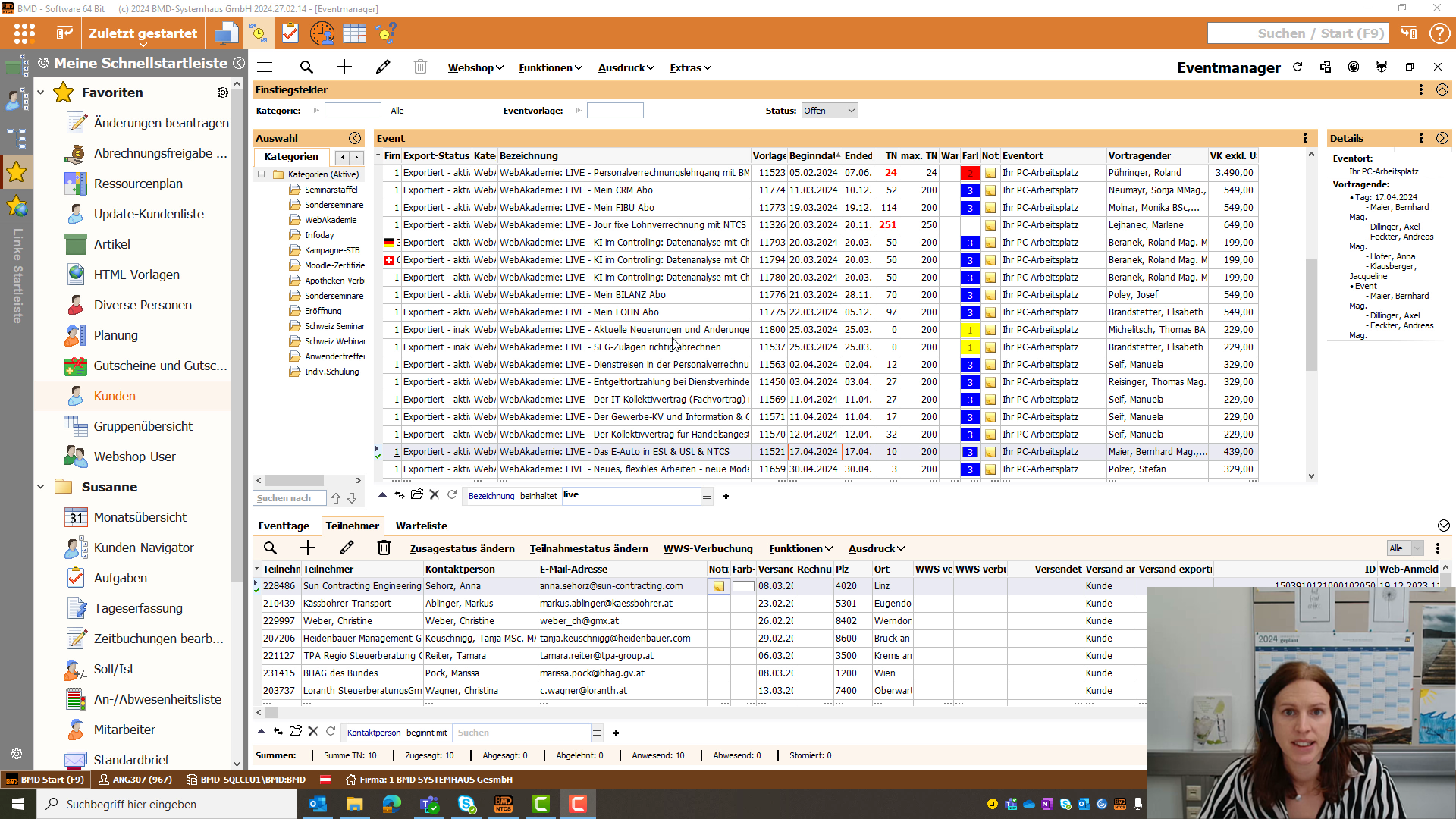Click the trash delete icon in participant toolbar
Image resolution: width=1456 pixels, height=819 pixels.
384,548
